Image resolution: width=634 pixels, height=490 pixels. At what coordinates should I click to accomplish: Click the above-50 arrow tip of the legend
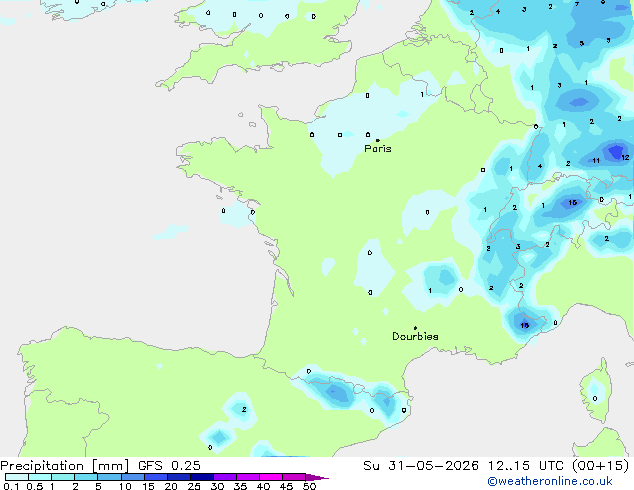click(317, 477)
